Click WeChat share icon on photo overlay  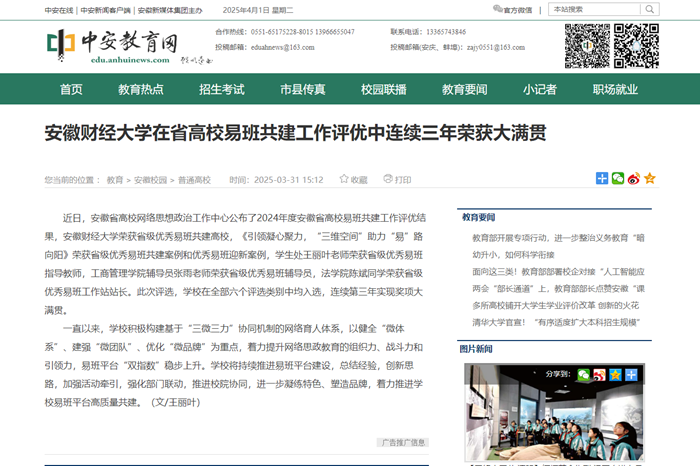click(x=583, y=375)
